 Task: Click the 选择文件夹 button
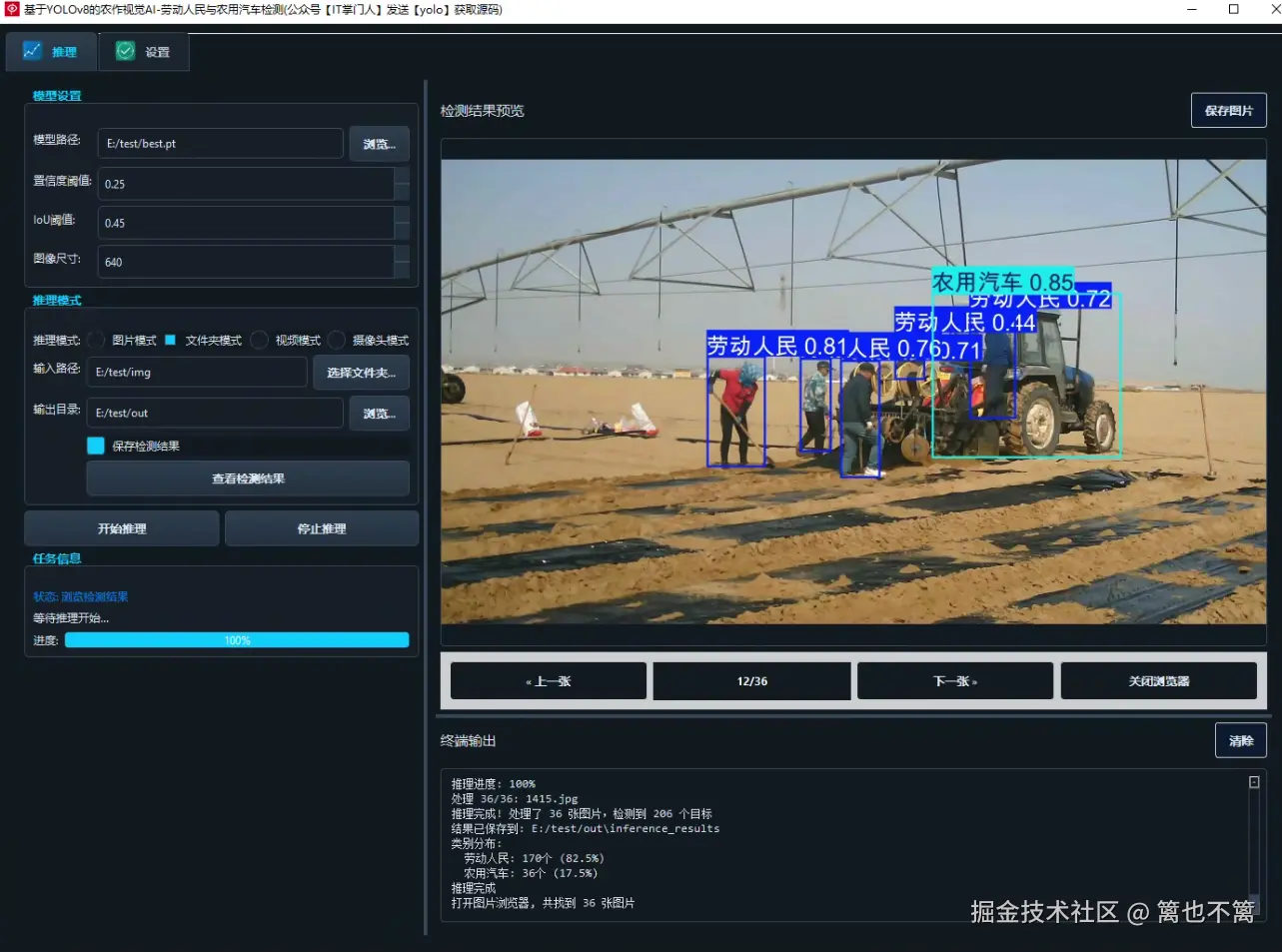click(361, 373)
